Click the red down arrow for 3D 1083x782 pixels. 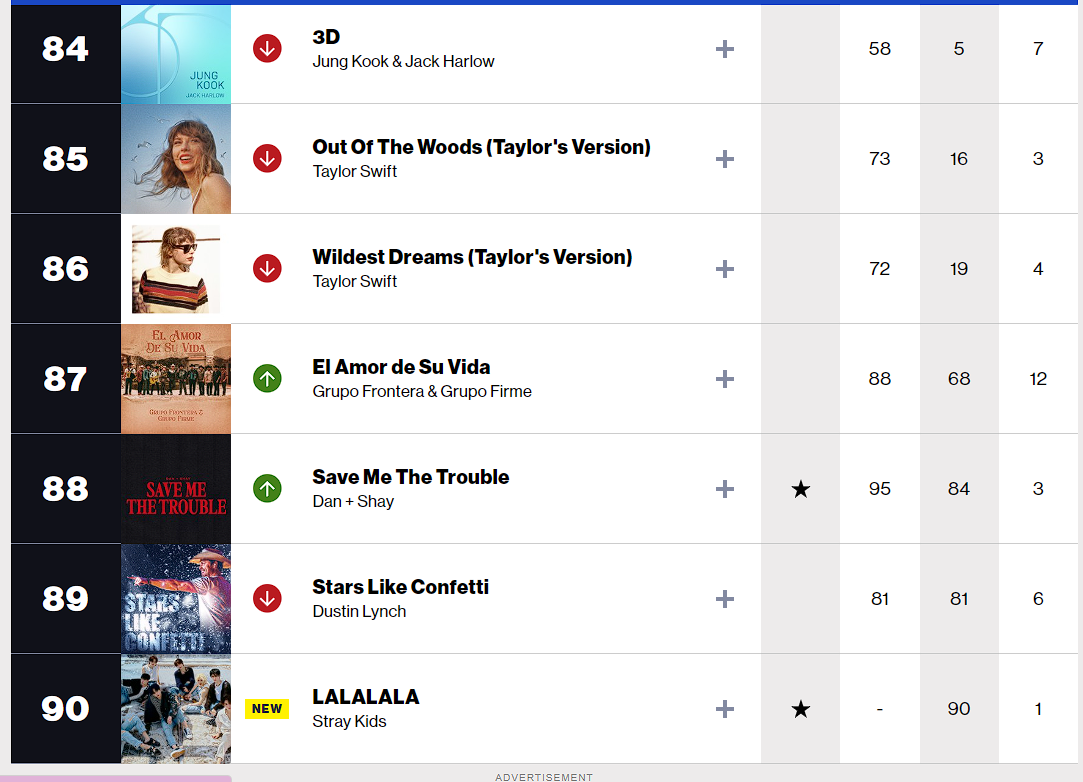coord(267,48)
